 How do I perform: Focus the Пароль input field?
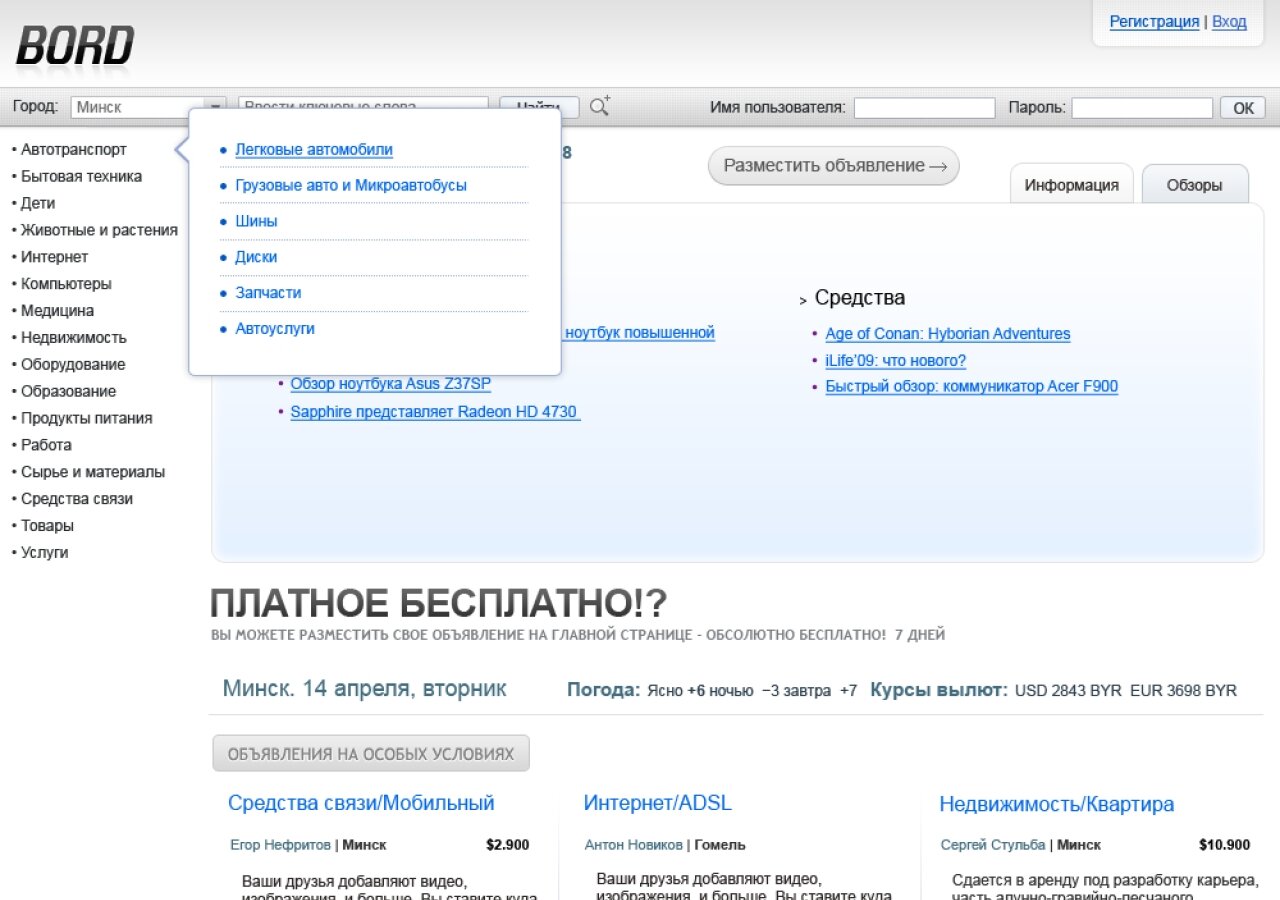(x=1142, y=108)
